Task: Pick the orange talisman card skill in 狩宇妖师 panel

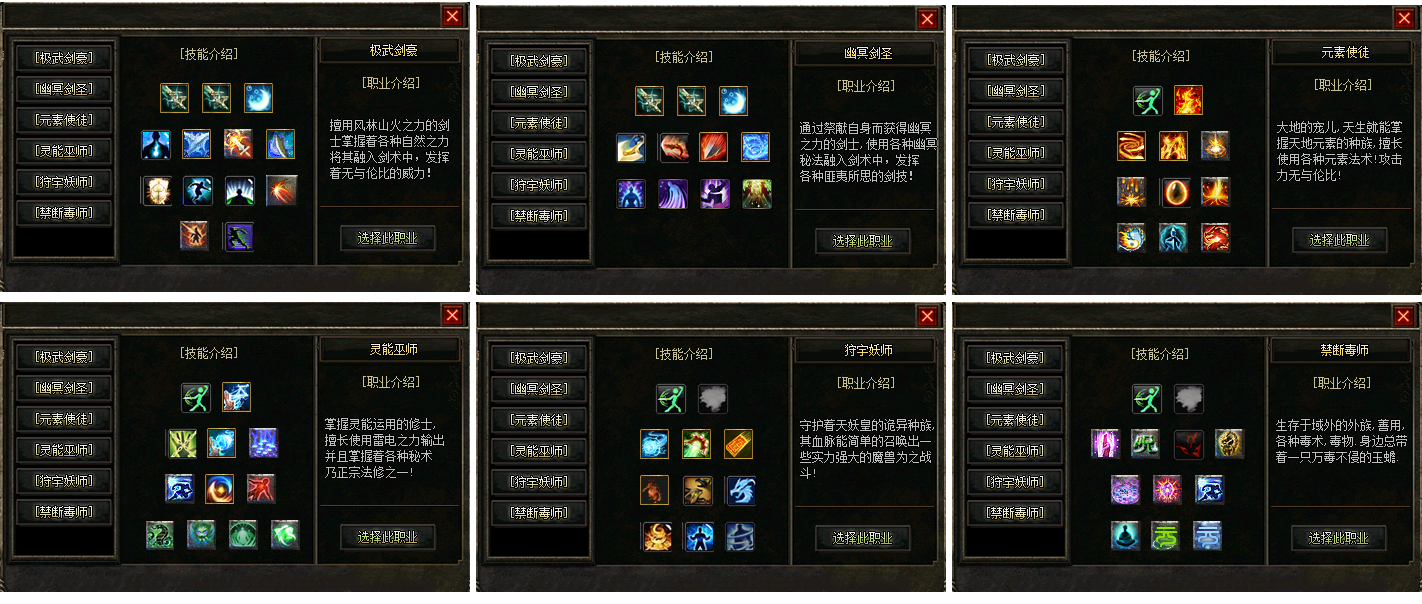Action: (x=738, y=444)
